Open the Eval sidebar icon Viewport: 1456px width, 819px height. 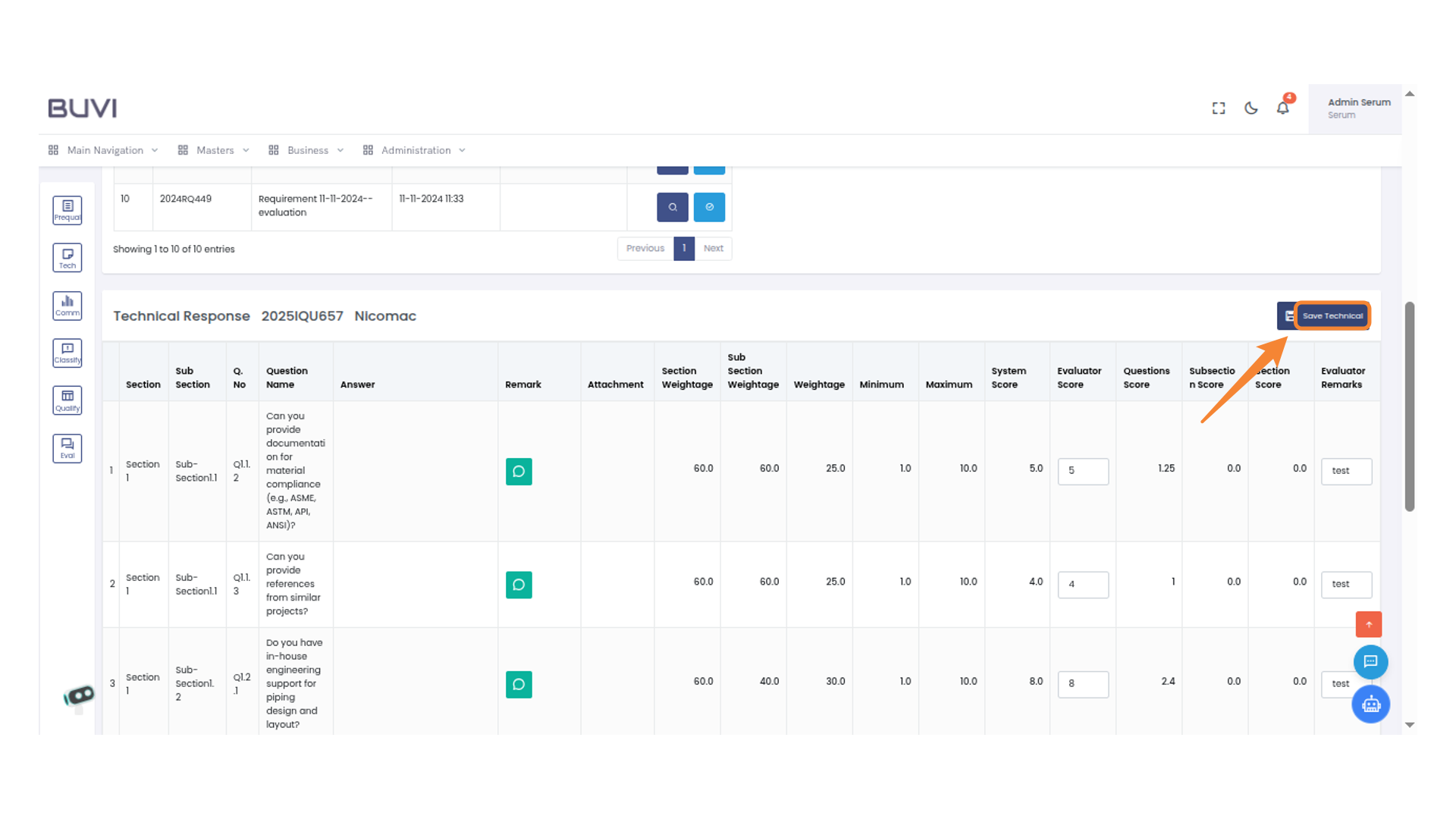67,448
